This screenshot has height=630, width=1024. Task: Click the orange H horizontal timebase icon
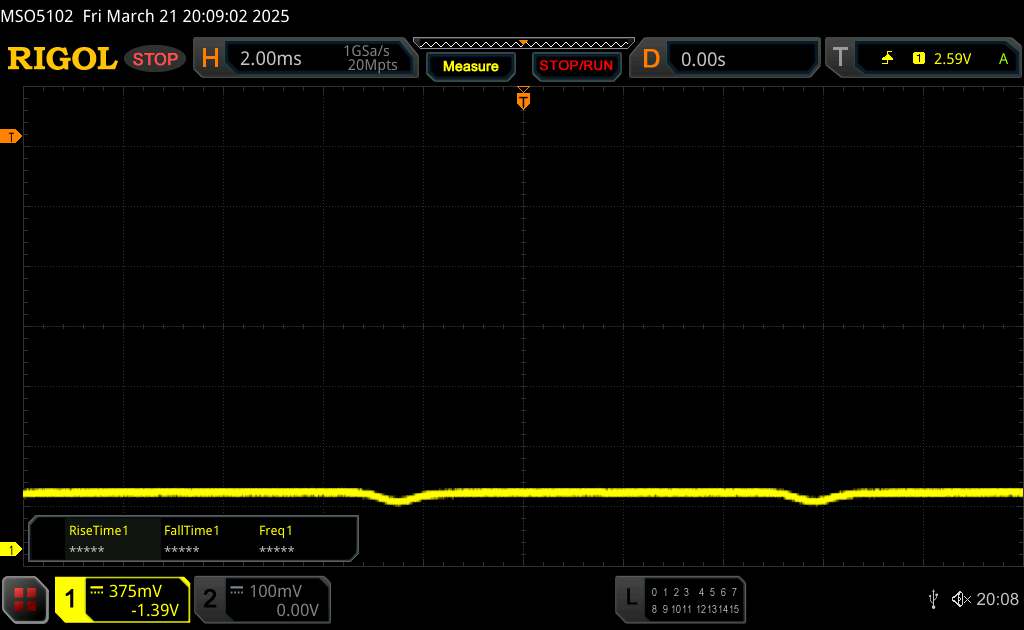pos(210,59)
